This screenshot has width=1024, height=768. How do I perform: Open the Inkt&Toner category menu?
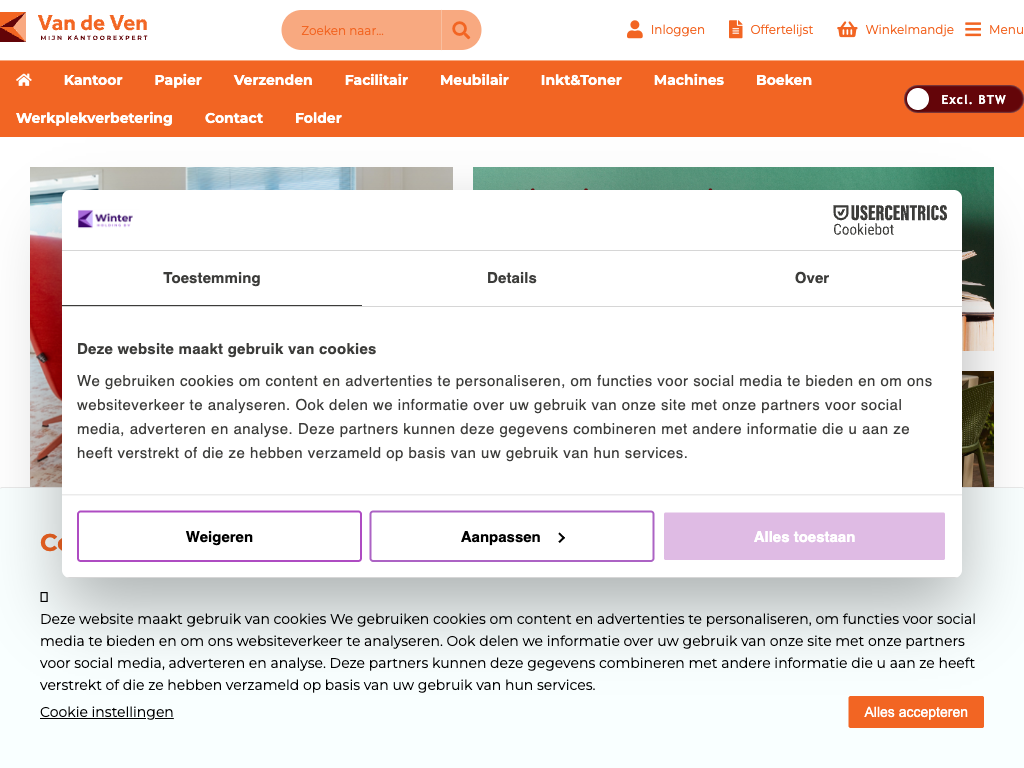click(x=581, y=80)
